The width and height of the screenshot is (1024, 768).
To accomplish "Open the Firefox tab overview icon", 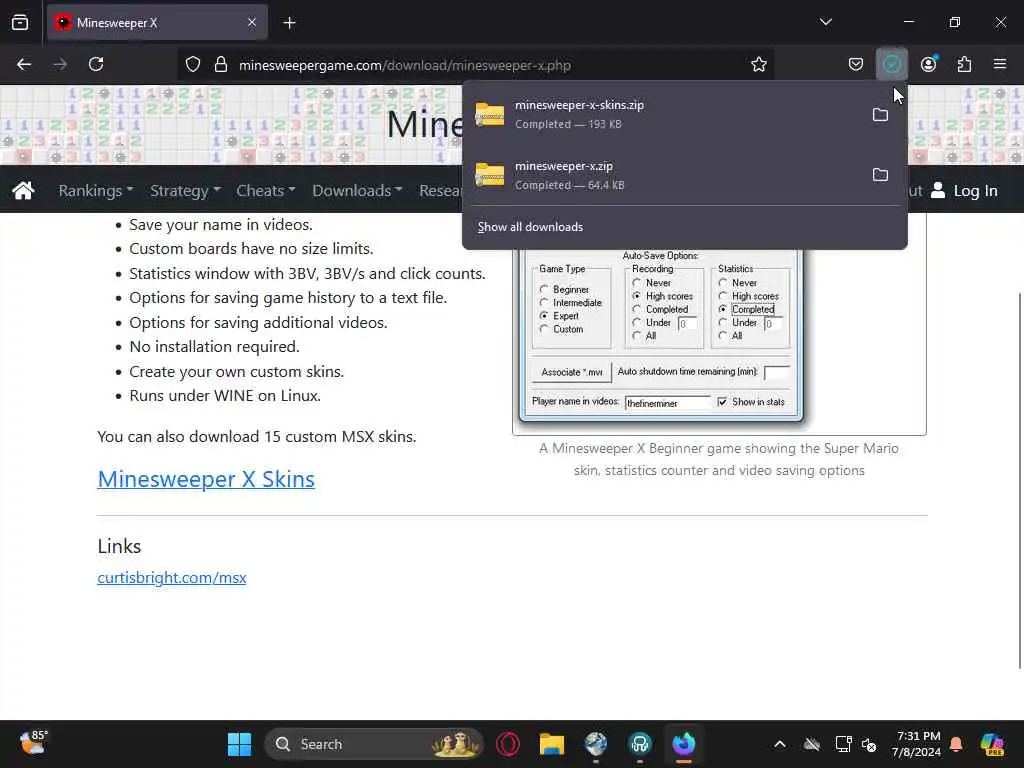I will (20, 23).
